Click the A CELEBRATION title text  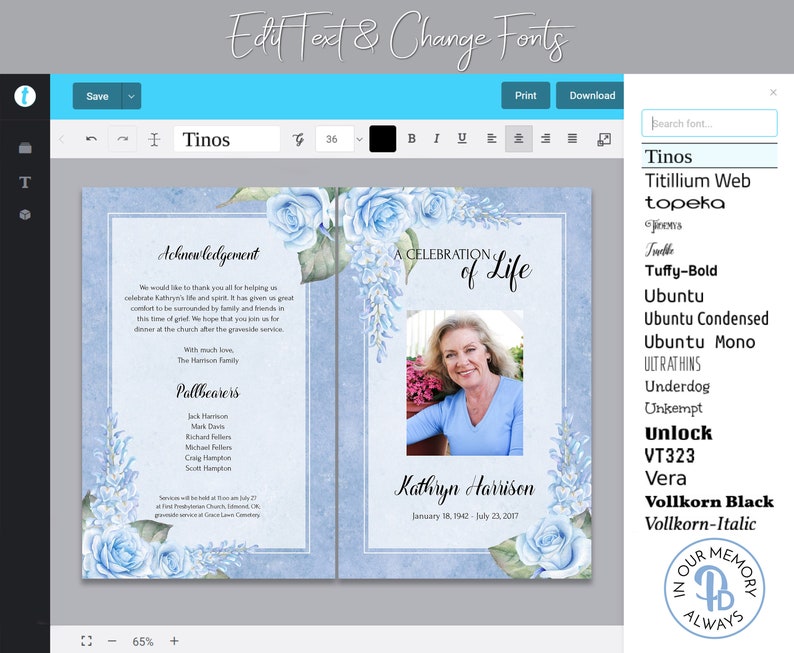tap(442, 255)
